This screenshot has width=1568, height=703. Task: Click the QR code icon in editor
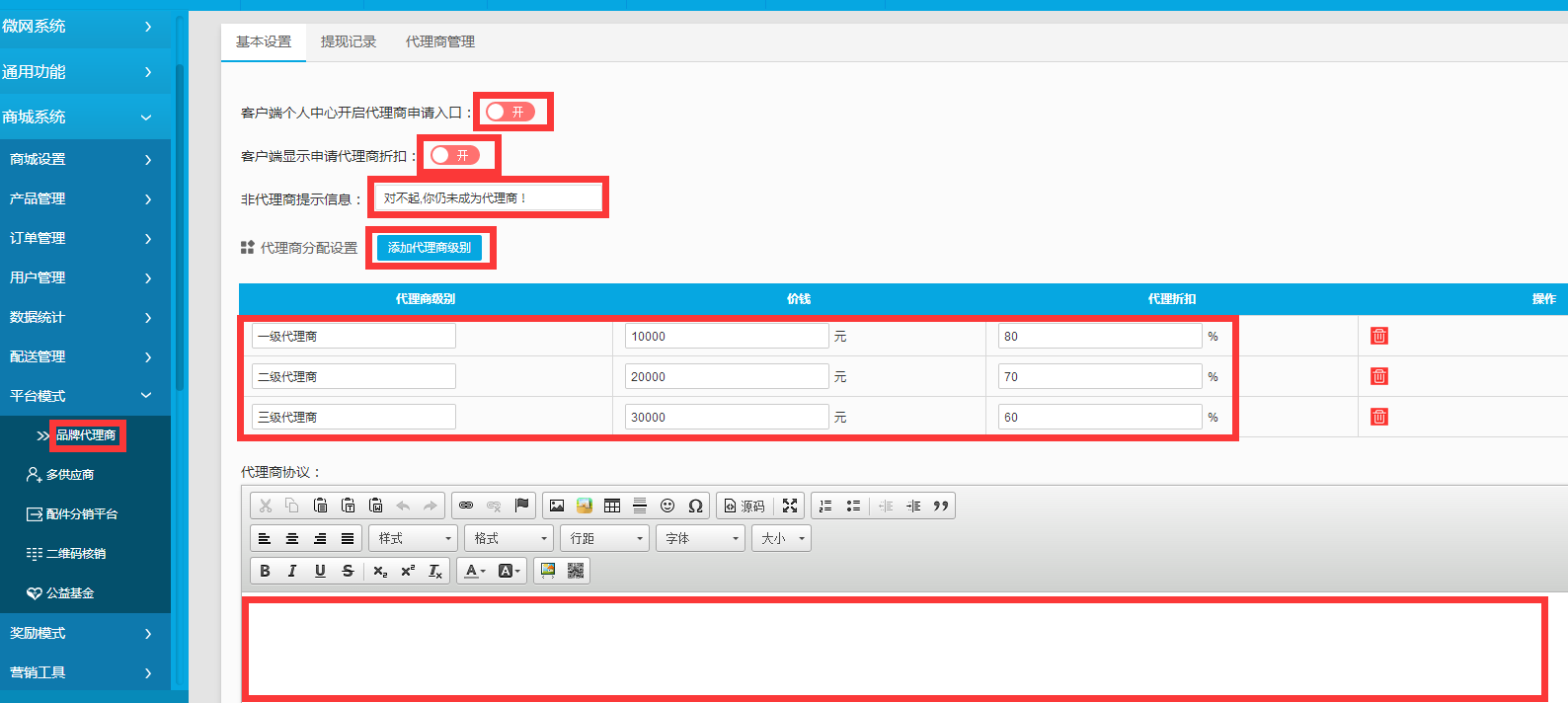pos(576,571)
